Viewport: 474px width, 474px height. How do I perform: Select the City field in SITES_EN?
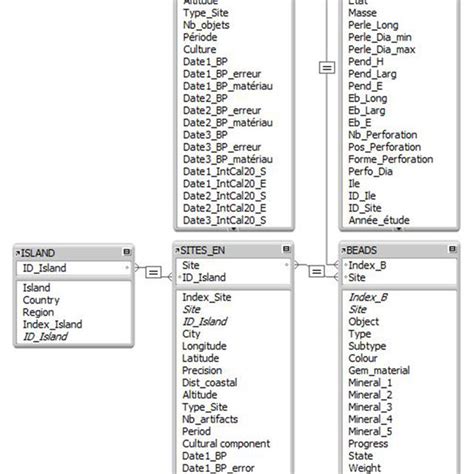[191, 334]
